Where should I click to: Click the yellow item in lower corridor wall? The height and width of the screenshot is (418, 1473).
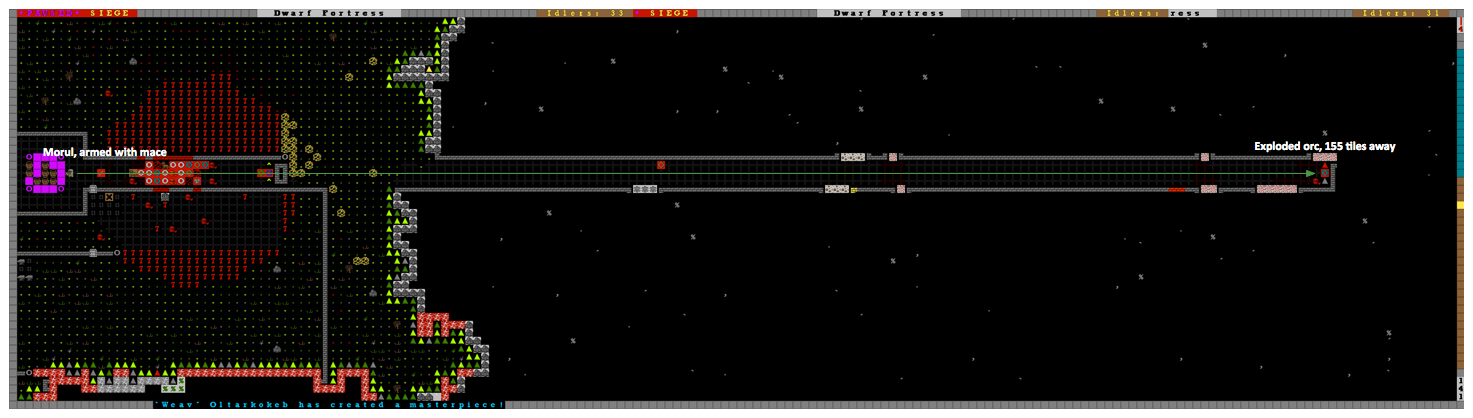click(854, 189)
